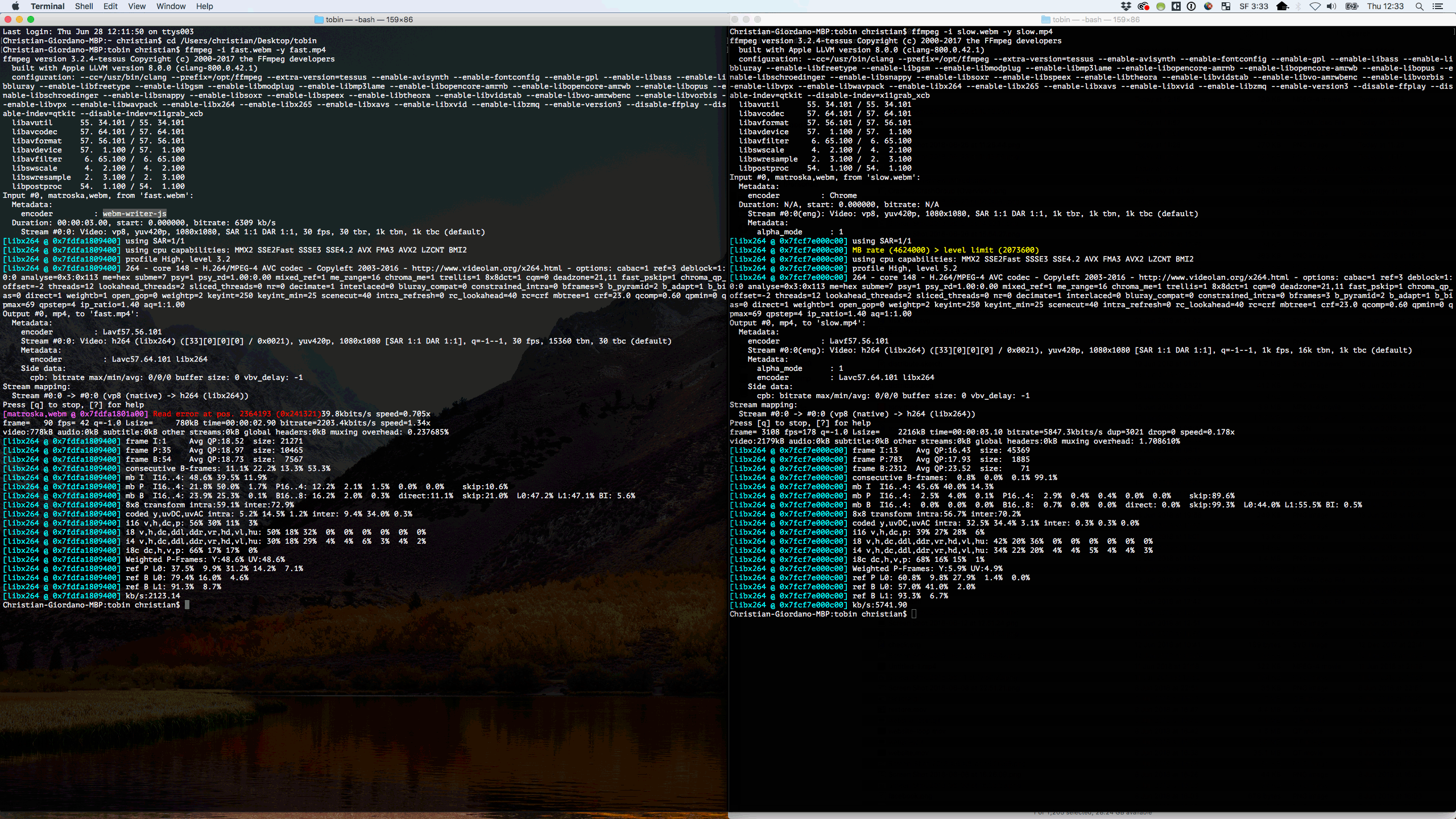Image resolution: width=1456 pixels, height=819 pixels.
Task: Click the Dropbox menu bar icon
Action: [x=1126, y=6]
